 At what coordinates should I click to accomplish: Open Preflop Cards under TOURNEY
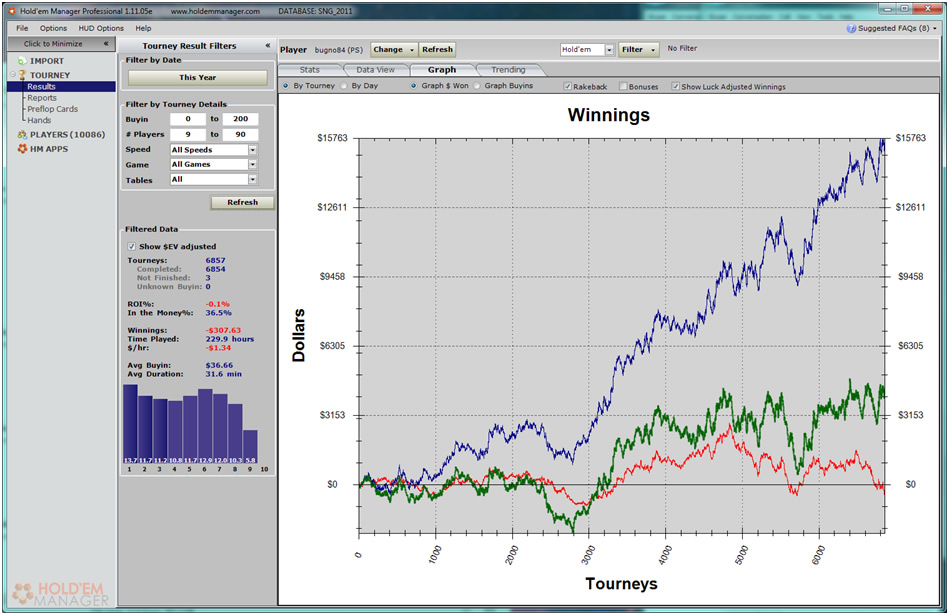[52, 109]
